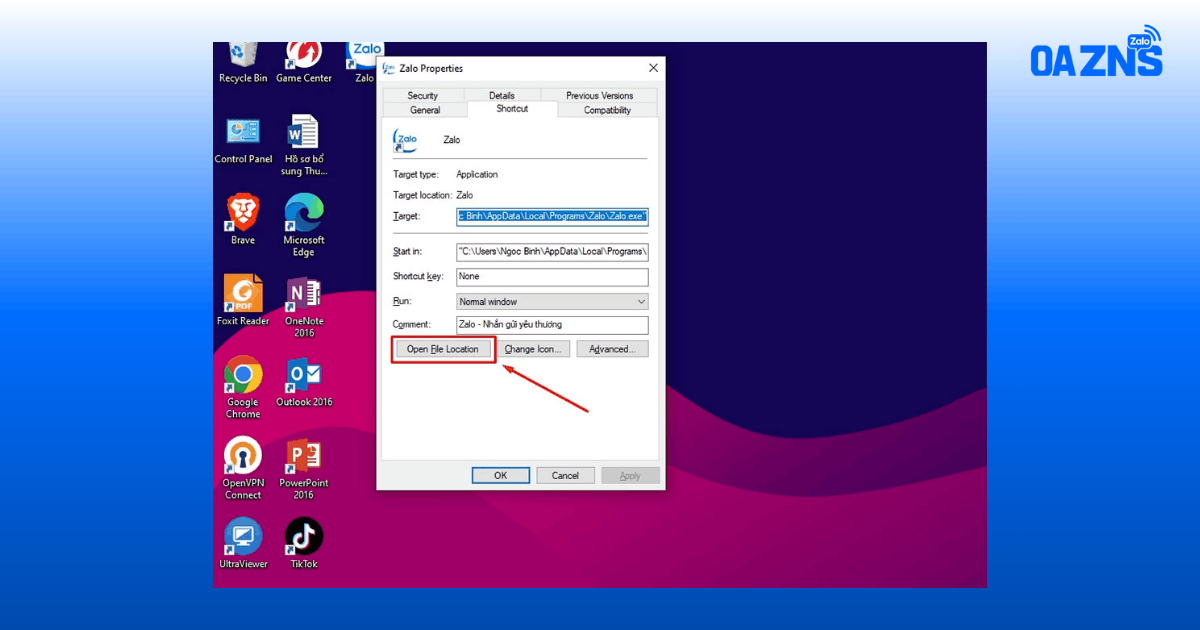Cancel the Zalo Properties dialog
Screen dimensions: 1200x630
coord(566,475)
